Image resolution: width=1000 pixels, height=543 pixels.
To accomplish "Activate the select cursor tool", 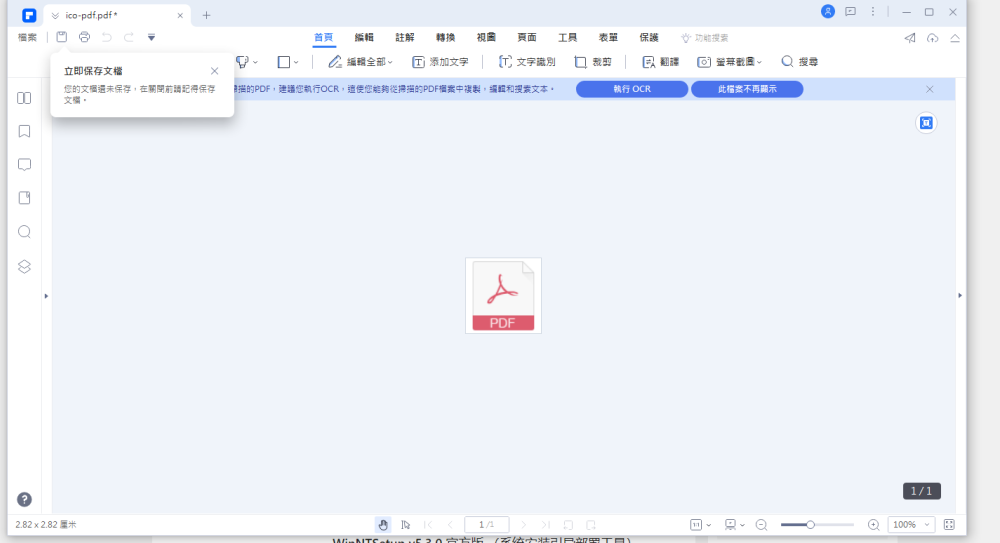I will pyautogui.click(x=406, y=524).
